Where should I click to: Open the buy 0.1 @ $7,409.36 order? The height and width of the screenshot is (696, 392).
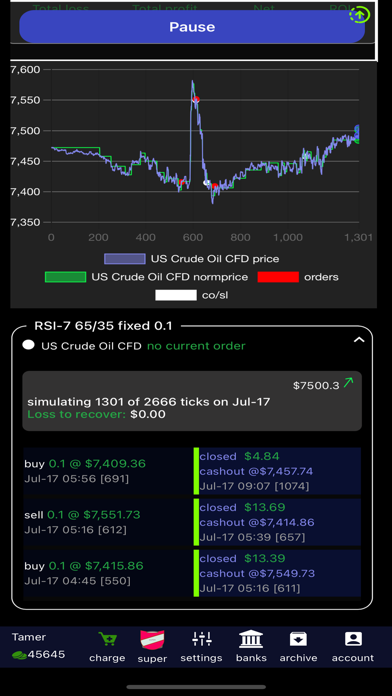[x=108, y=471]
